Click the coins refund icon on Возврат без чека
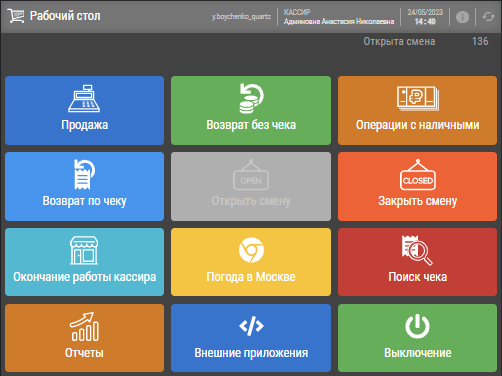The width and height of the screenshot is (502, 376). [x=251, y=99]
